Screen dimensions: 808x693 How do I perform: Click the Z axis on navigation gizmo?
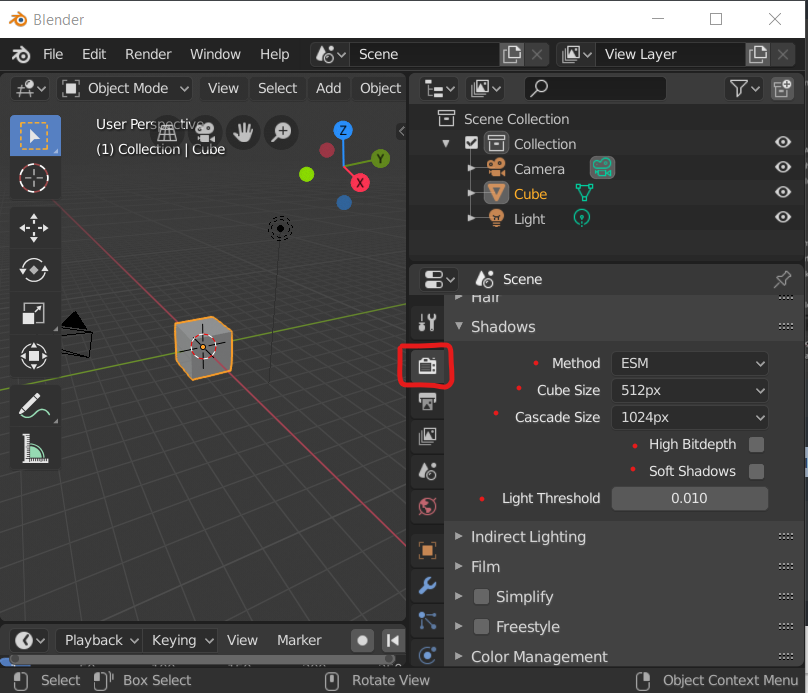[x=343, y=130]
